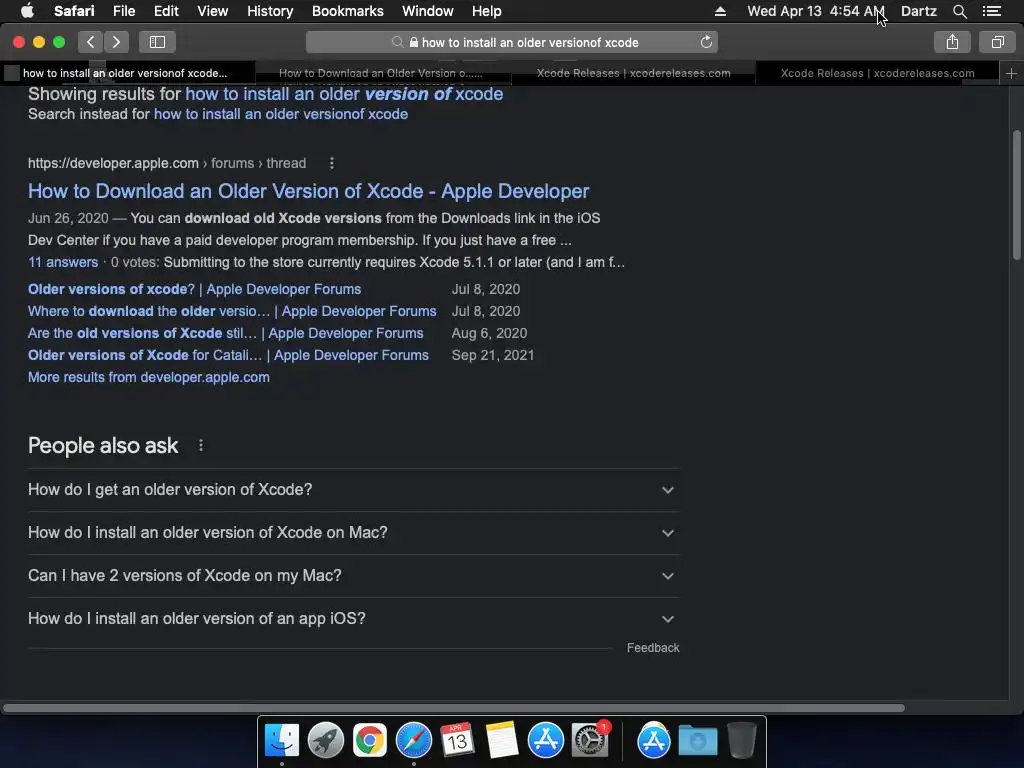This screenshot has height=768, width=1024.
Task: Open 'Older versions of xcode?' forum link
Action: 194,289
